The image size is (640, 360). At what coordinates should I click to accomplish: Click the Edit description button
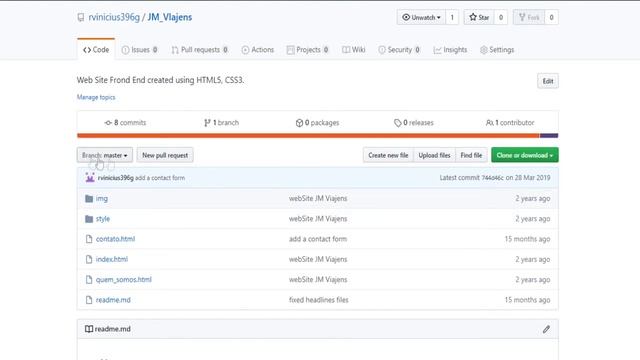pos(548,81)
